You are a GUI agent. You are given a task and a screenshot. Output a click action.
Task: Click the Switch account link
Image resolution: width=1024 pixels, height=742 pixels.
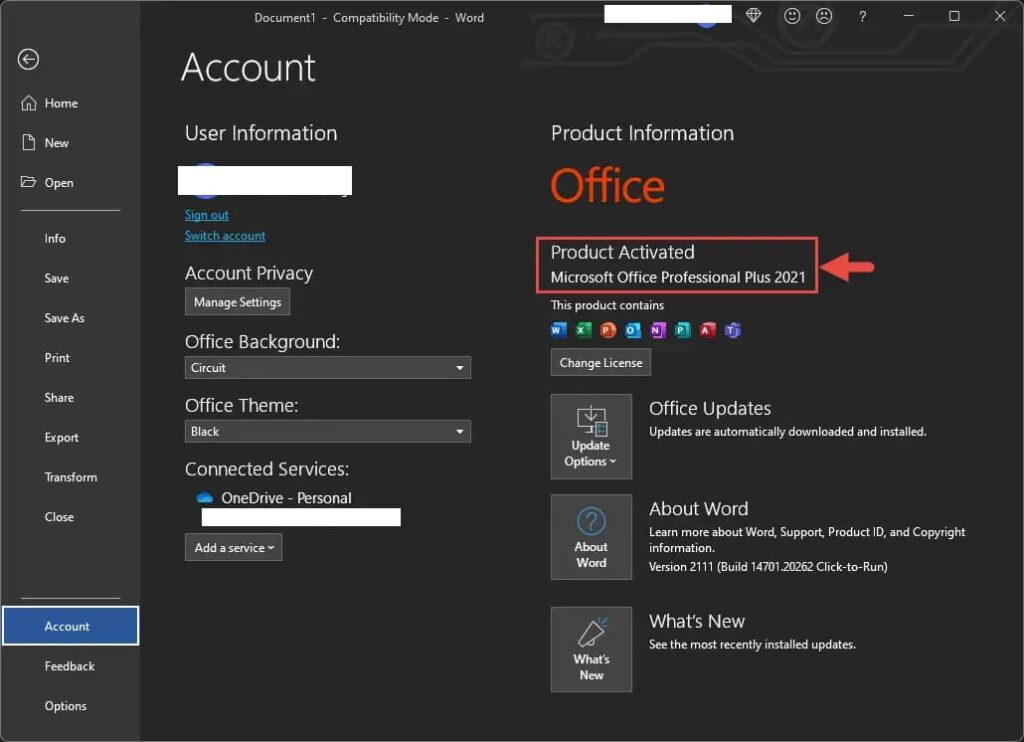click(225, 236)
